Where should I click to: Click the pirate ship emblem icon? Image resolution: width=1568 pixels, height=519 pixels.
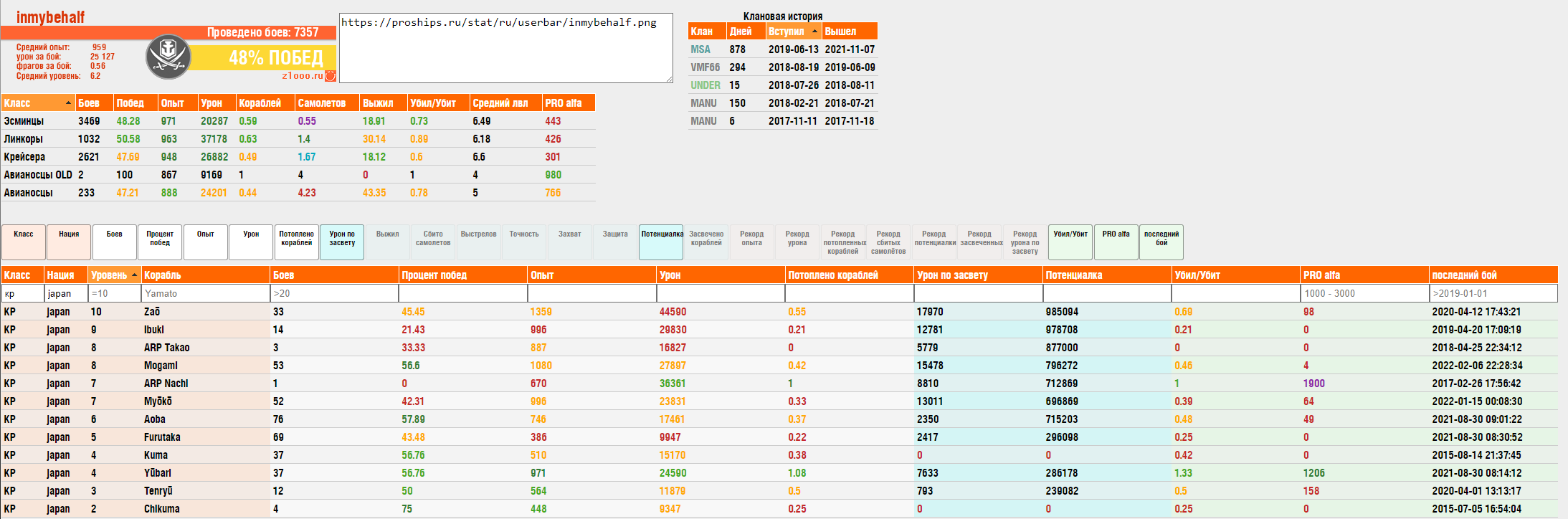pyautogui.click(x=168, y=57)
